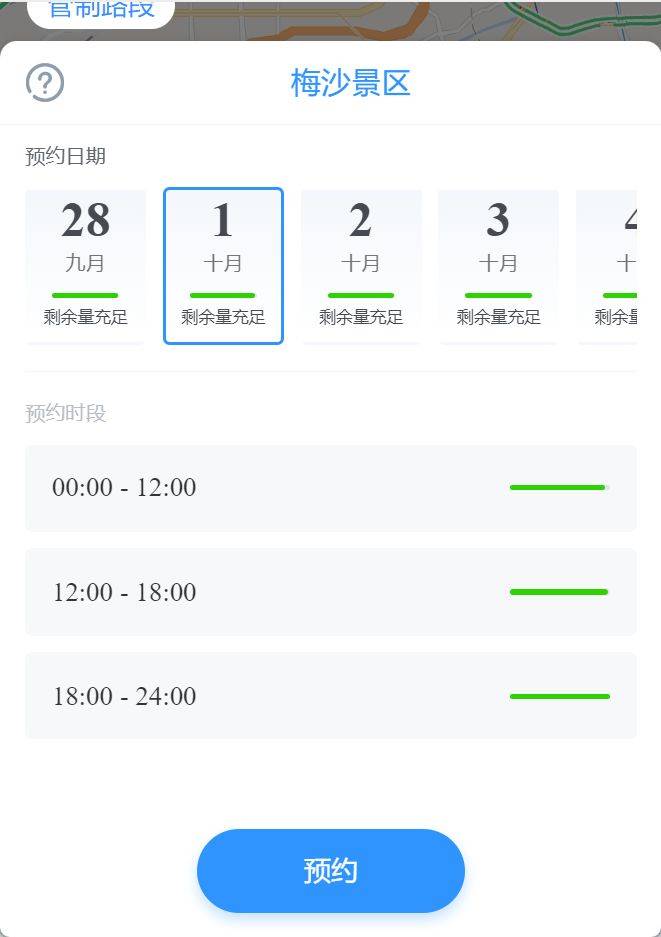
Task: Select the 00:00 - 12:00 time slot
Action: point(330,488)
